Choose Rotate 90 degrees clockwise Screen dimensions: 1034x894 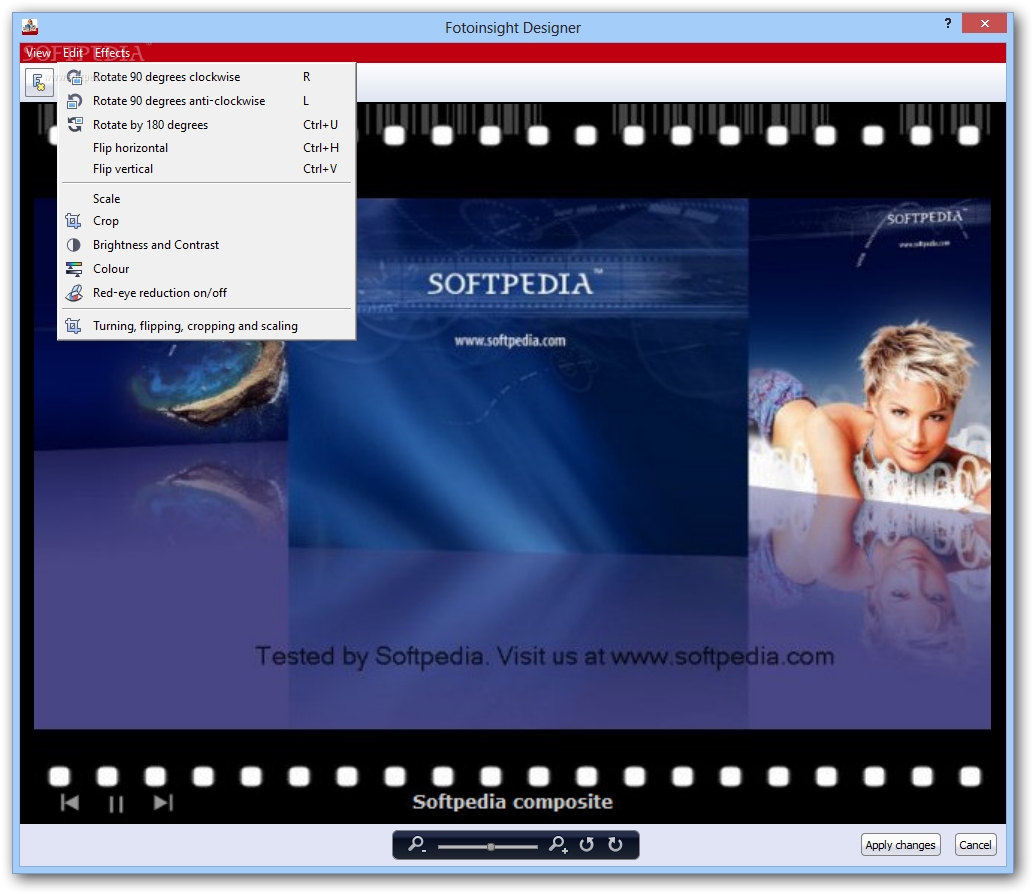(x=207, y=77)
